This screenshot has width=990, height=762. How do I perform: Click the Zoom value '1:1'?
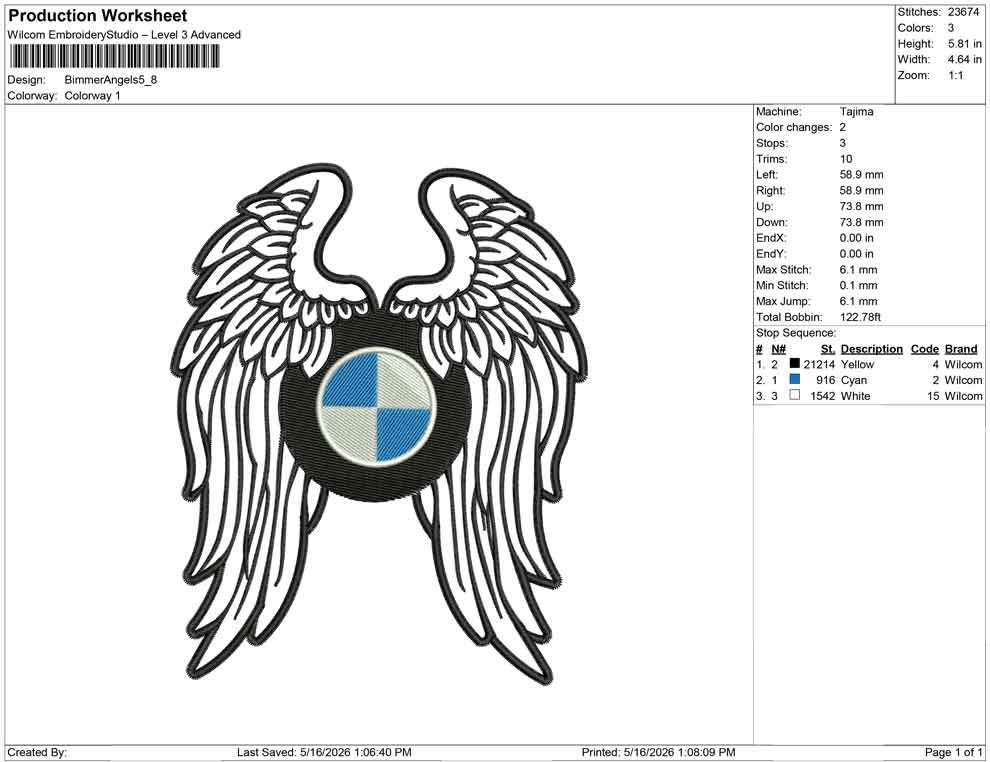click(x=956, y=75)
